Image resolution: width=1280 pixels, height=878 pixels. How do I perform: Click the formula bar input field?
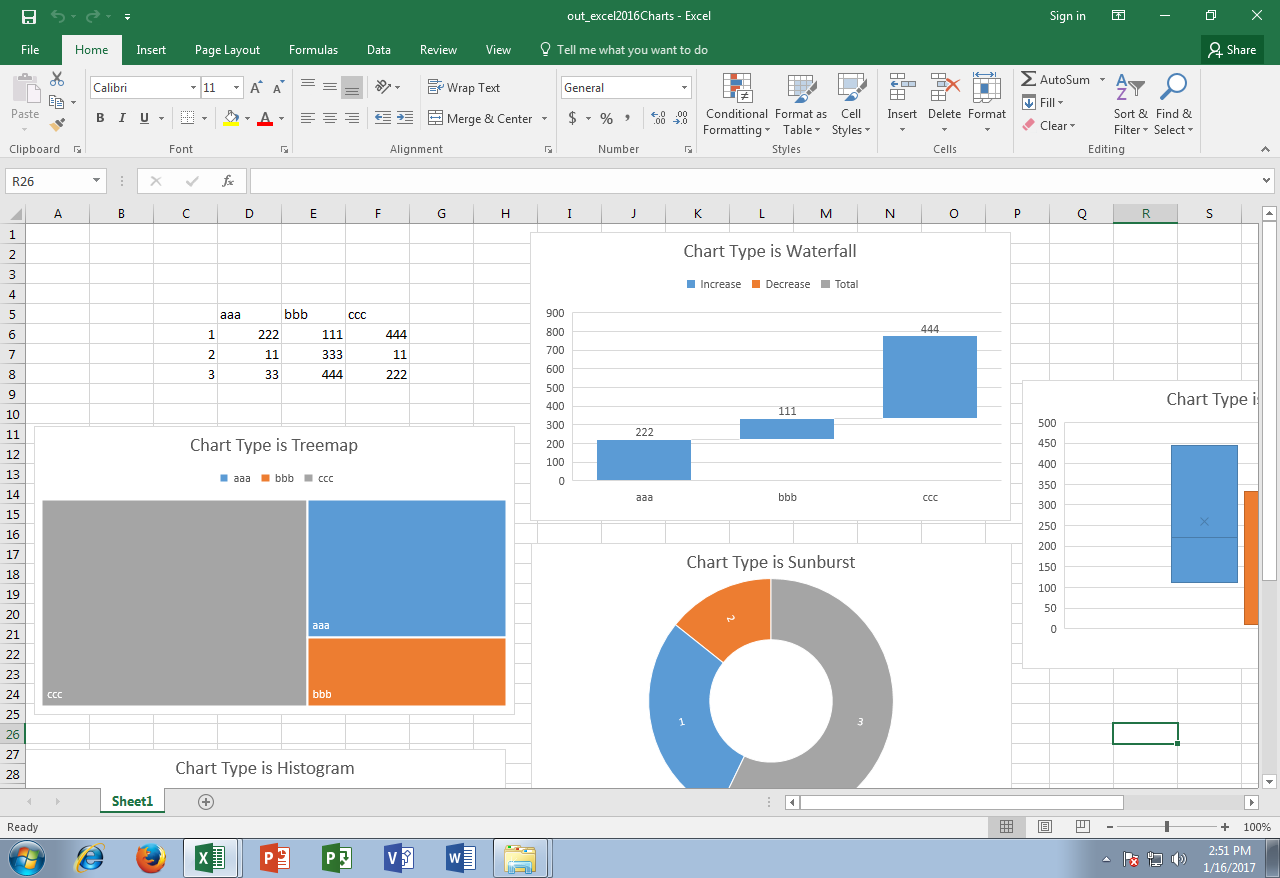pyautogui.click(x=750, y=181)
